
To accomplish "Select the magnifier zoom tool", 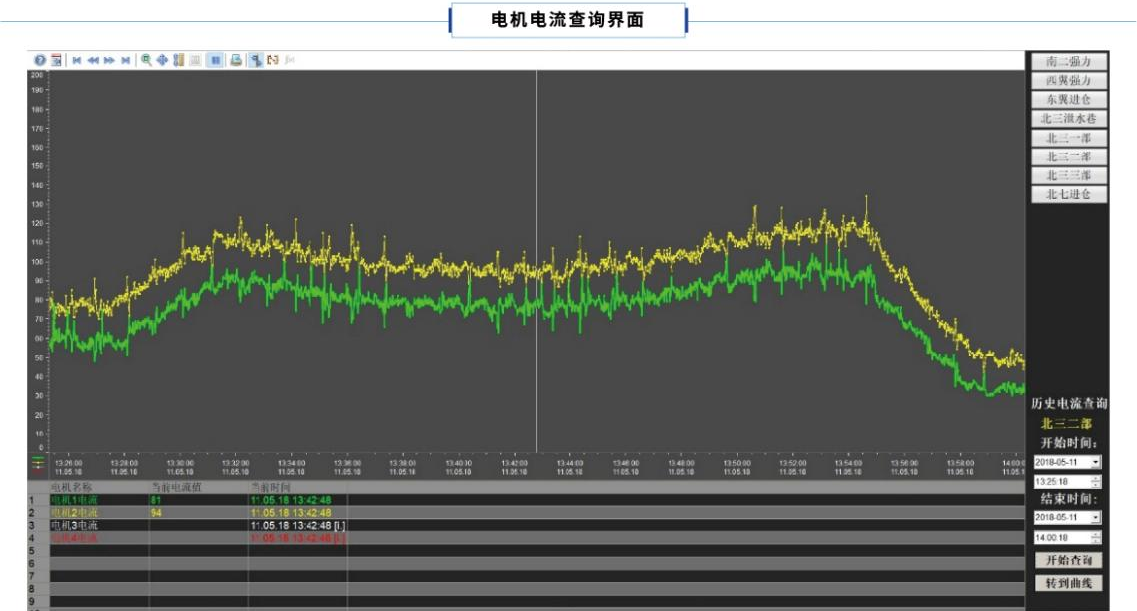I will click(x=147, y=61).
